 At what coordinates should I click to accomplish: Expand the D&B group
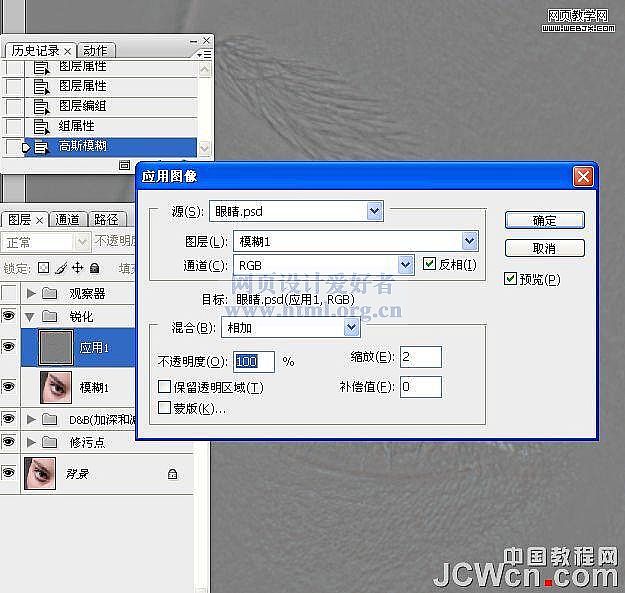(x=31, y=419)
